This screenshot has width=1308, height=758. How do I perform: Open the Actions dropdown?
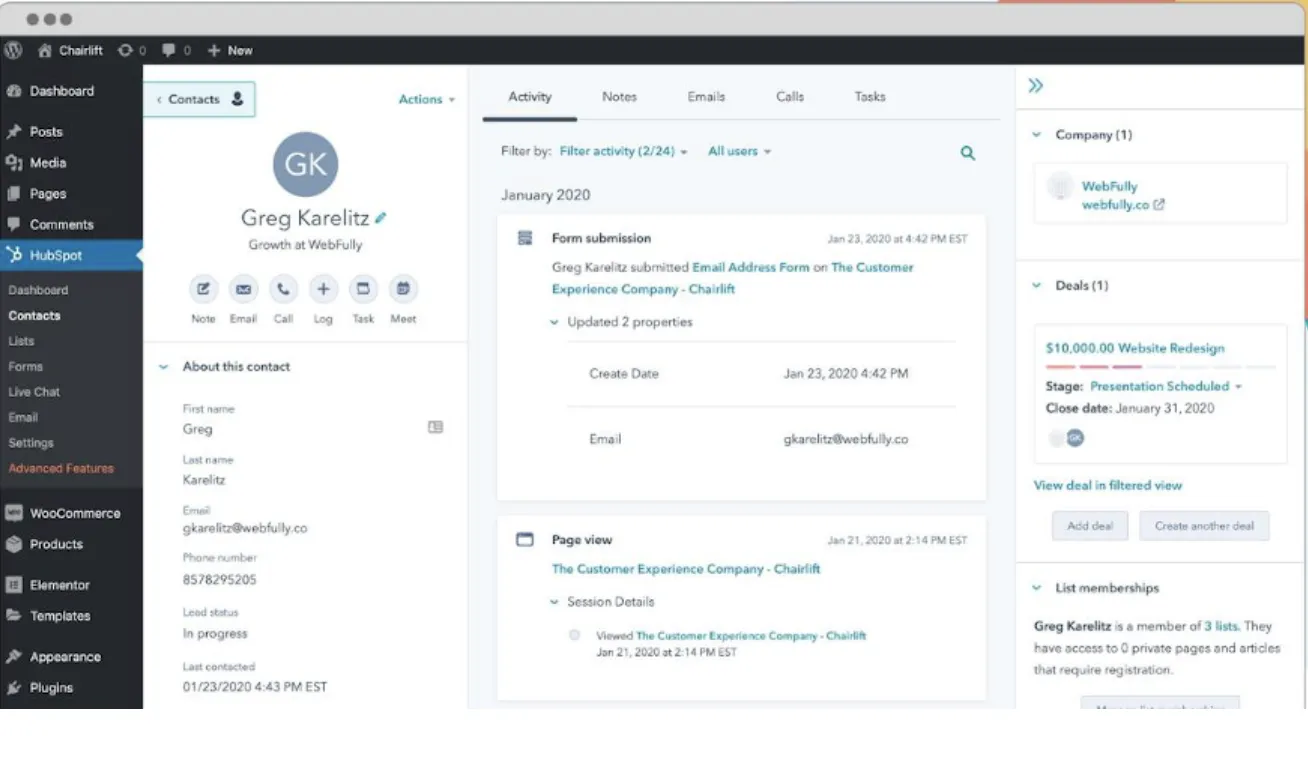point(427,99)
